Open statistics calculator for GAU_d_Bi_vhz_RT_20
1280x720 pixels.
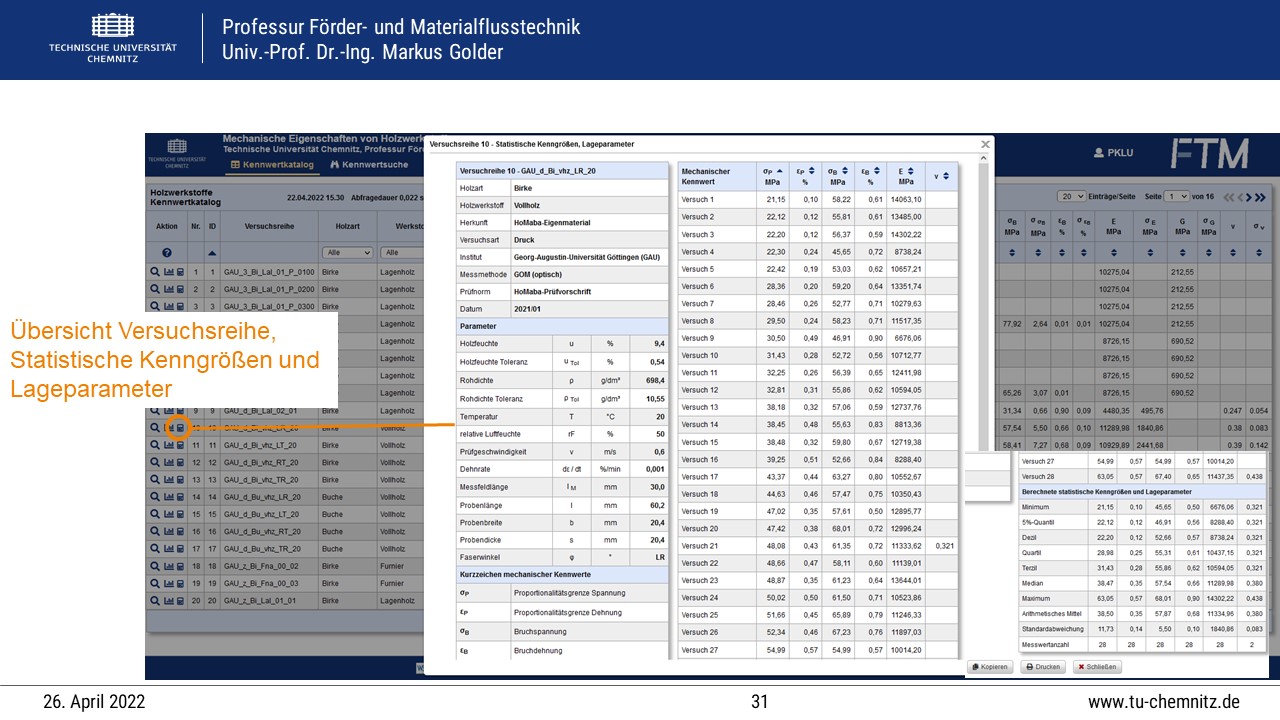pyautogui.click(x=180, y=462)
